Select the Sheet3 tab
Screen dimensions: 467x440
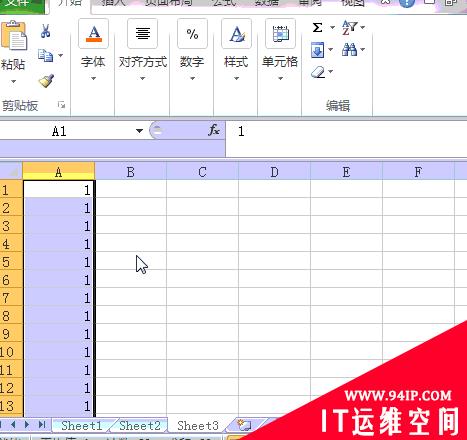[x=198, y=425]
